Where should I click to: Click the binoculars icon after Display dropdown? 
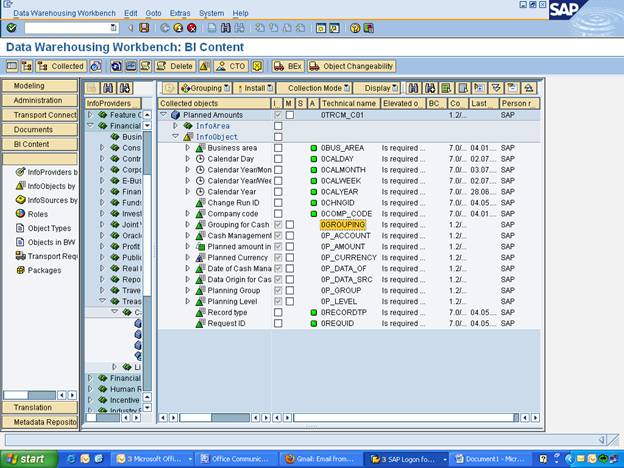coord(413,88)
